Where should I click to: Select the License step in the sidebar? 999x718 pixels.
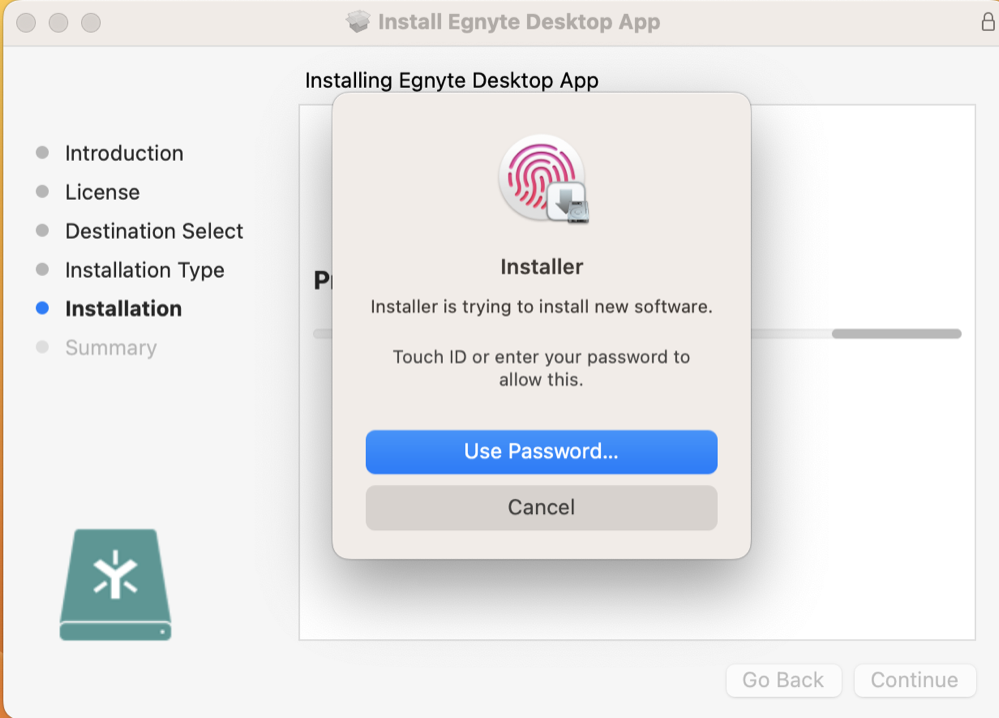click(x=102, y=192)
